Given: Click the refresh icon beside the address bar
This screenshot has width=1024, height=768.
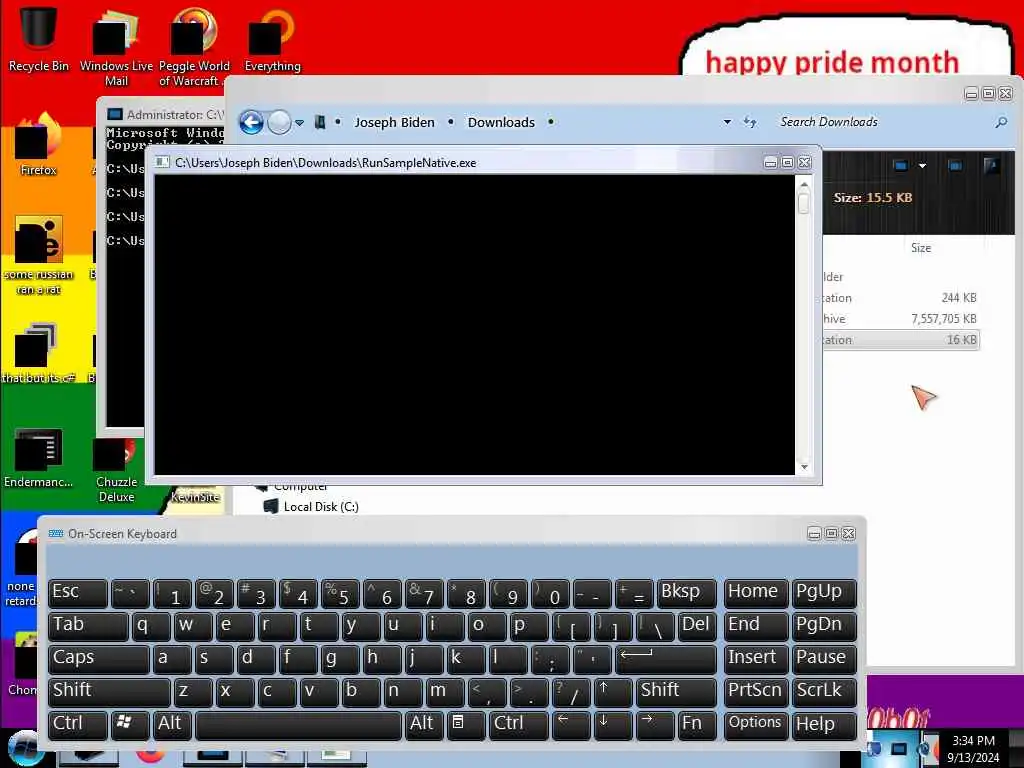Looking at the screenshot, I should tap(750, 122).
